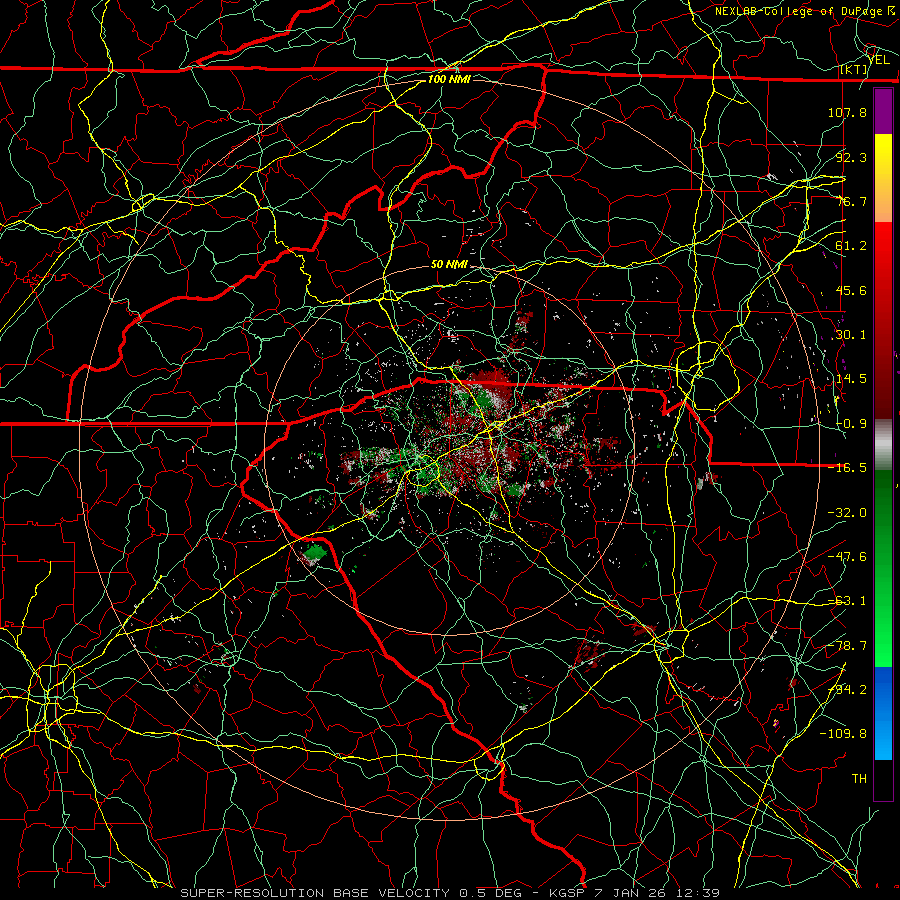Click the -0.9 legend value
900x900 pixels.
tap(851, 424)
